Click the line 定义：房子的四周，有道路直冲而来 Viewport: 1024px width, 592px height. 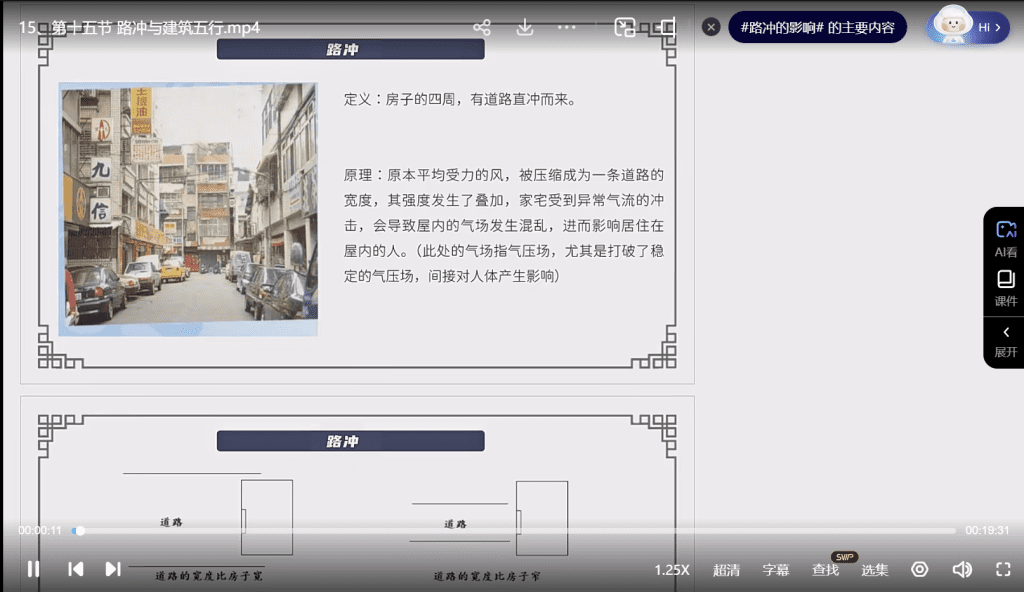[460, 99]
